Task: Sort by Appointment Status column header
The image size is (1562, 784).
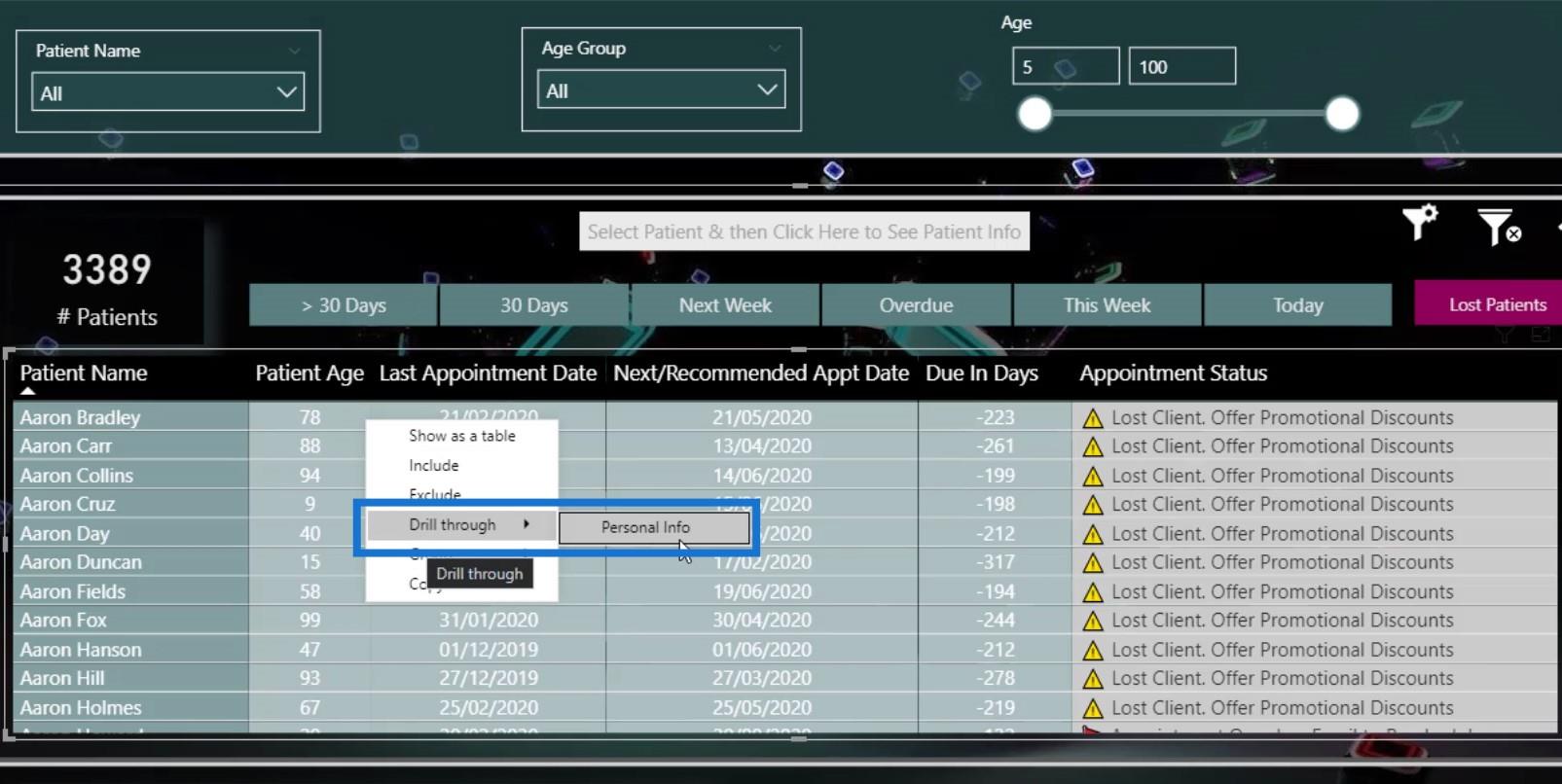Action: 1173,373
